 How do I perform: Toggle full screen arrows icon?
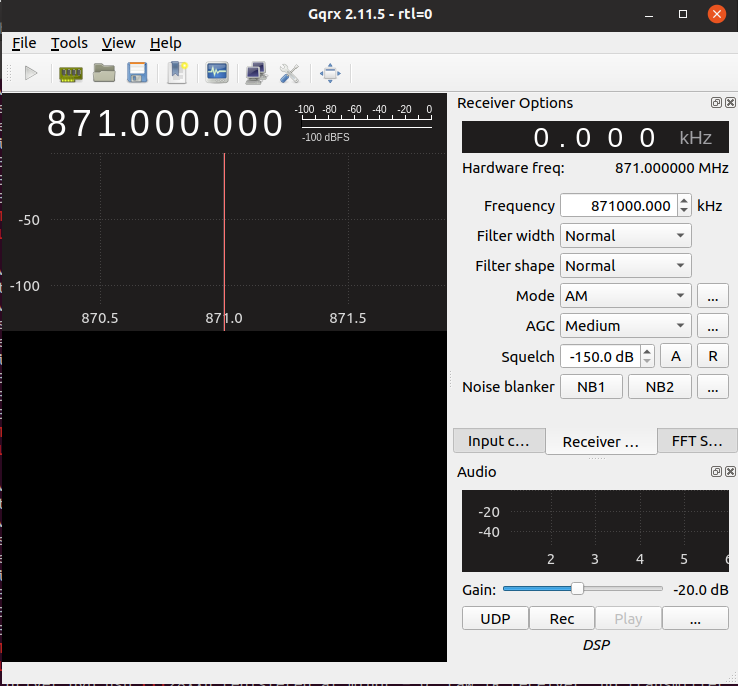point(330,73)
